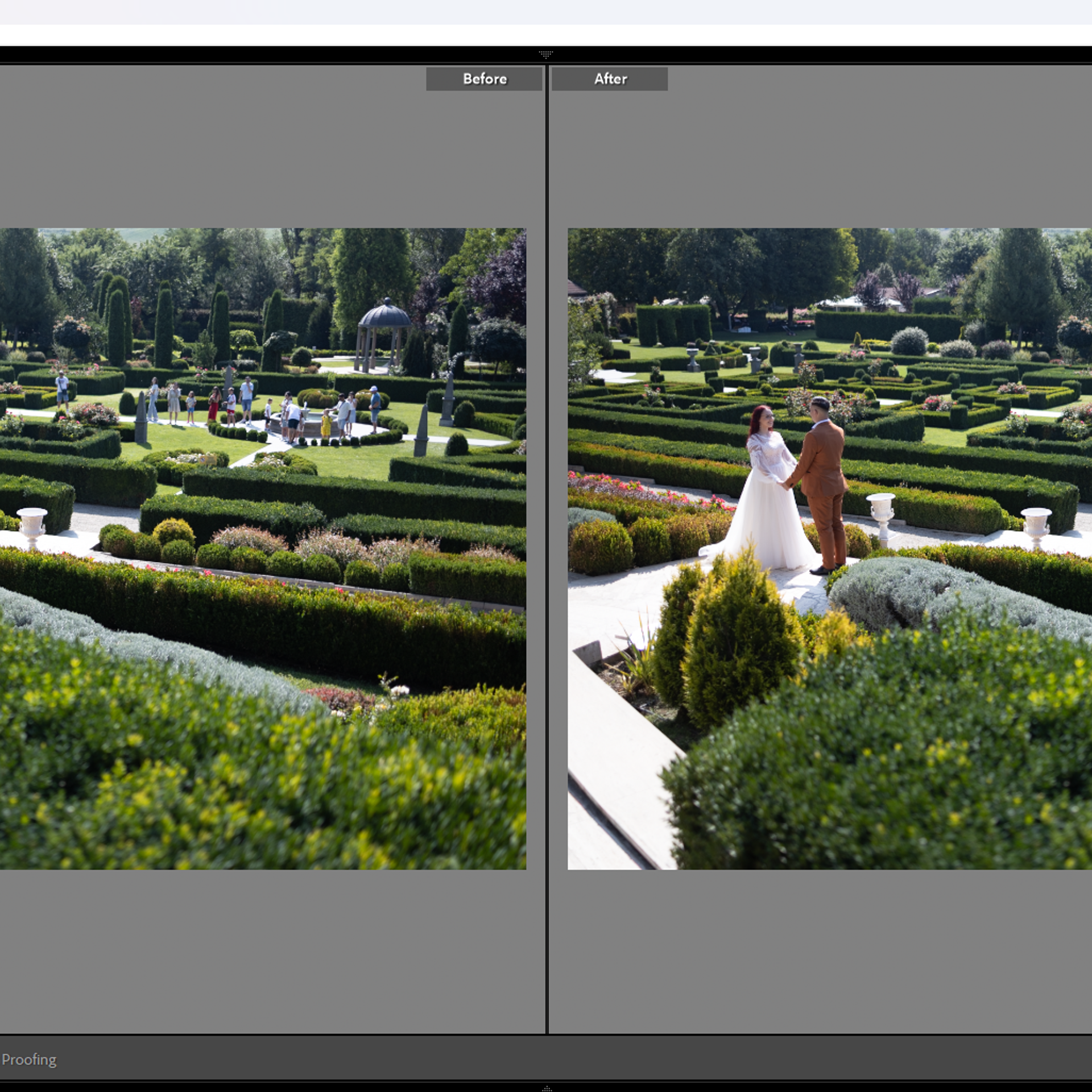
Task: Expand the bottom filmstrip panel arrow
Action: pyautogui.click(x=547, y=1088)
